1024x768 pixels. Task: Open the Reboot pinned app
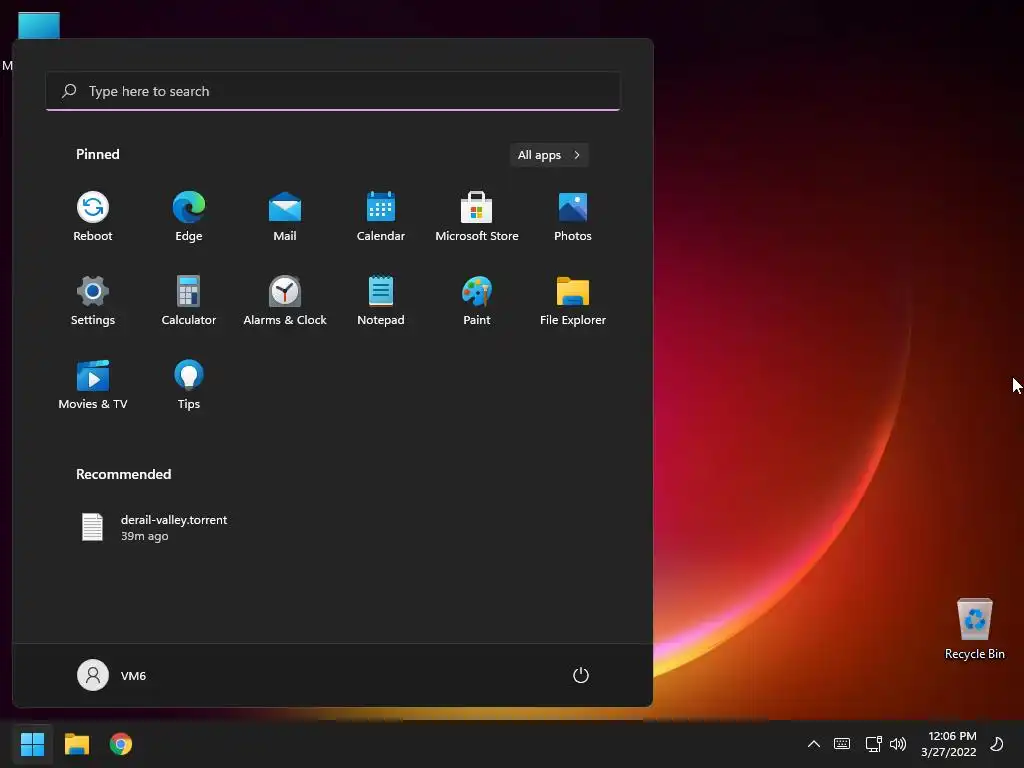[93, 217]
